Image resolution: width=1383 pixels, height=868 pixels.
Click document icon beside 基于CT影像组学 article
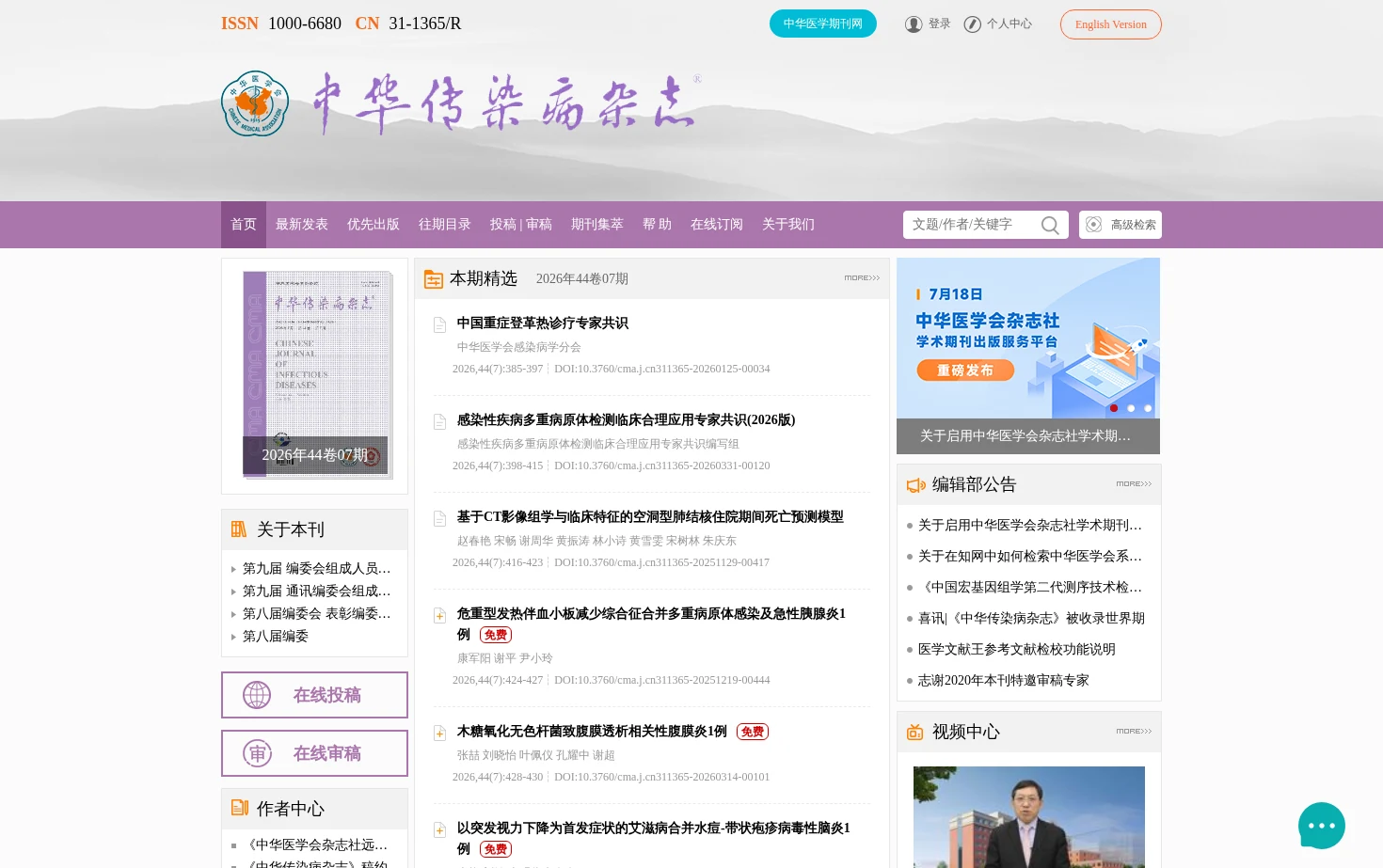click(x=439, y=519)
